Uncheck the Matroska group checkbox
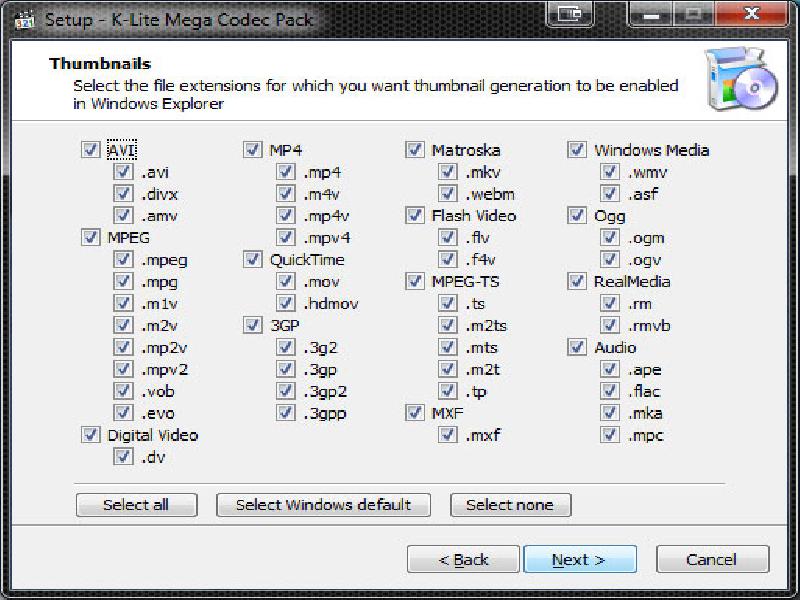Viewport: 800px width, 600px height. tap(415, 149)
